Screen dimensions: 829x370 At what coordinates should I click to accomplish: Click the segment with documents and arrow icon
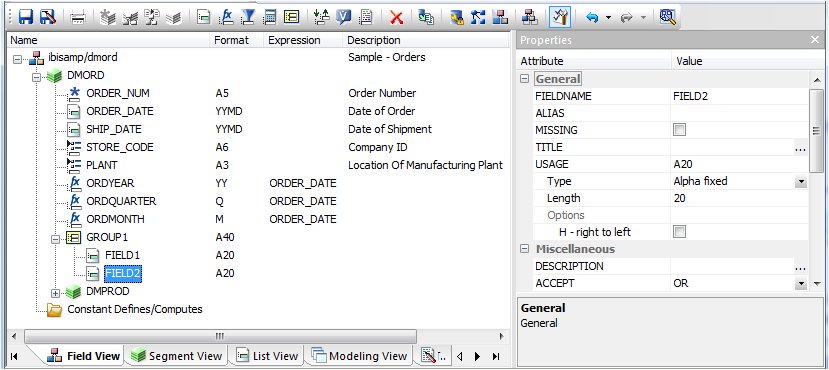click(x=152, y=17)
